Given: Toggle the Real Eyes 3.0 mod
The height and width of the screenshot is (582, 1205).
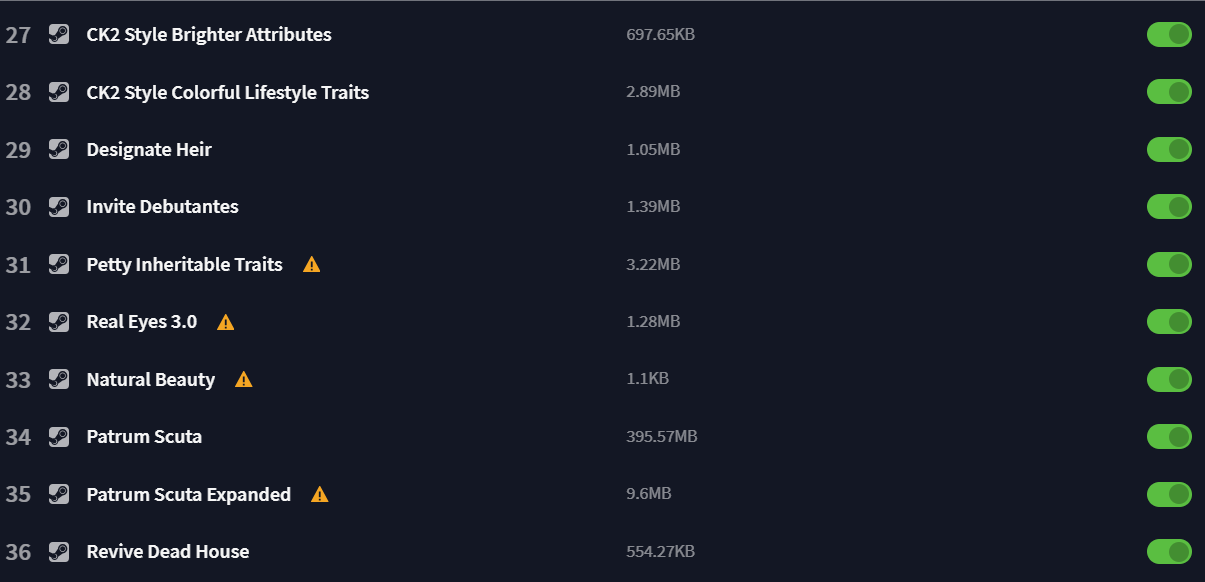Looking at the screenshot, I should [x=1169, y=322].
